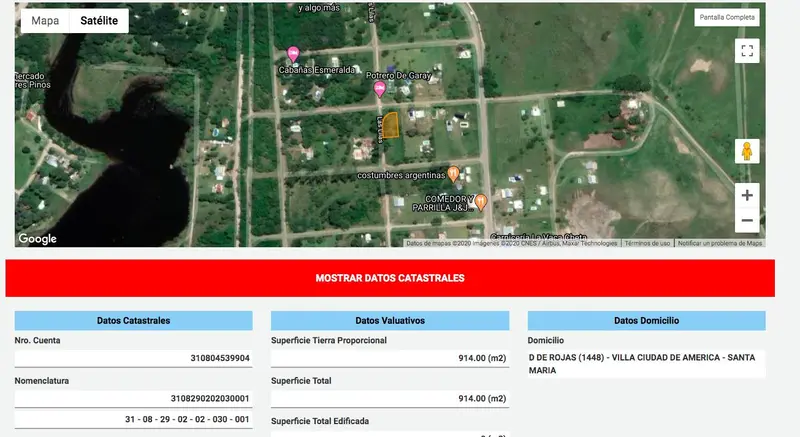Open Notificar un problema de Maps link
800x437 pixels.
[x=720, y=243]
